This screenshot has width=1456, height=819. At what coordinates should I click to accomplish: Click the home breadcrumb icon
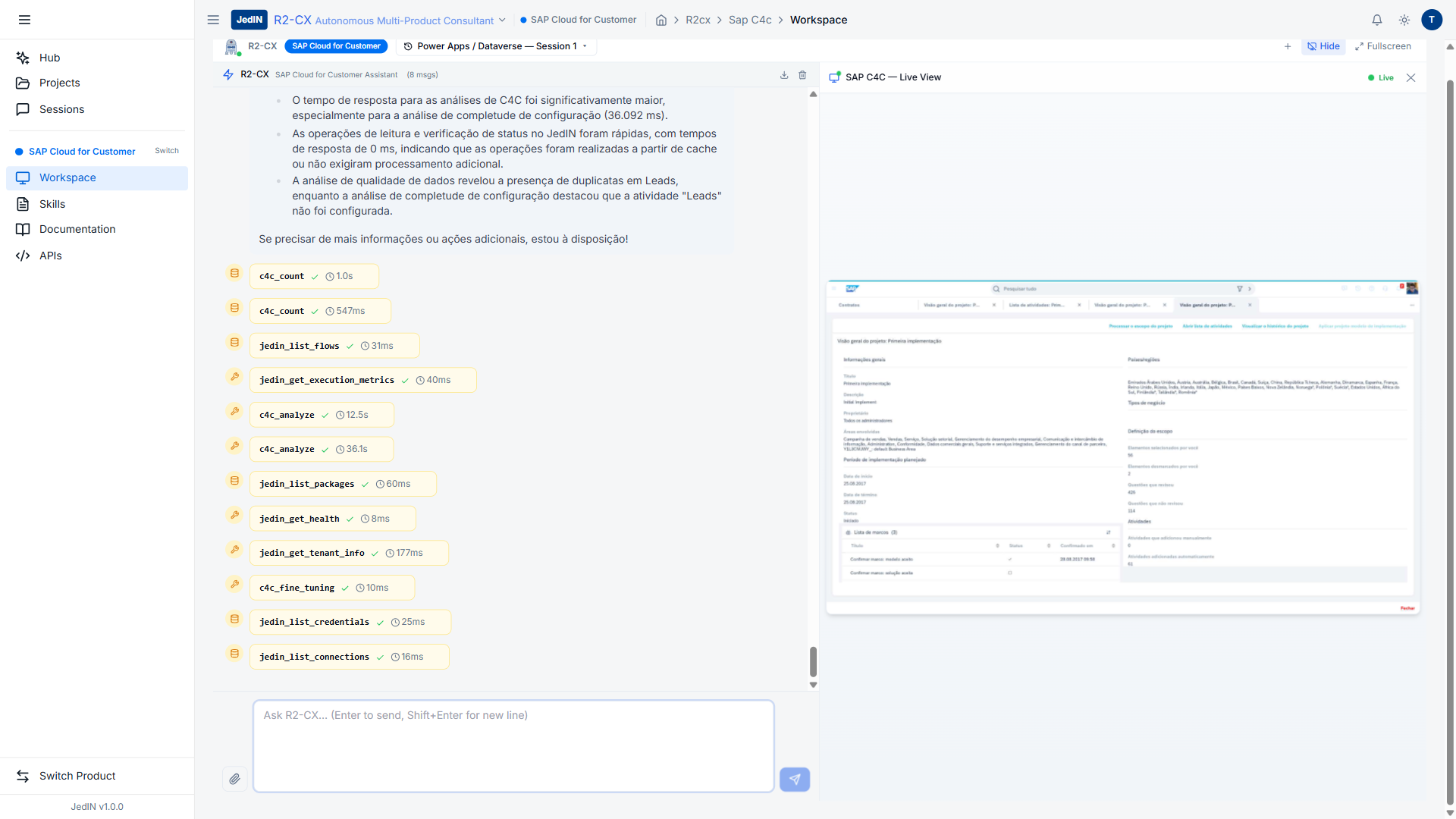[661, 20]
